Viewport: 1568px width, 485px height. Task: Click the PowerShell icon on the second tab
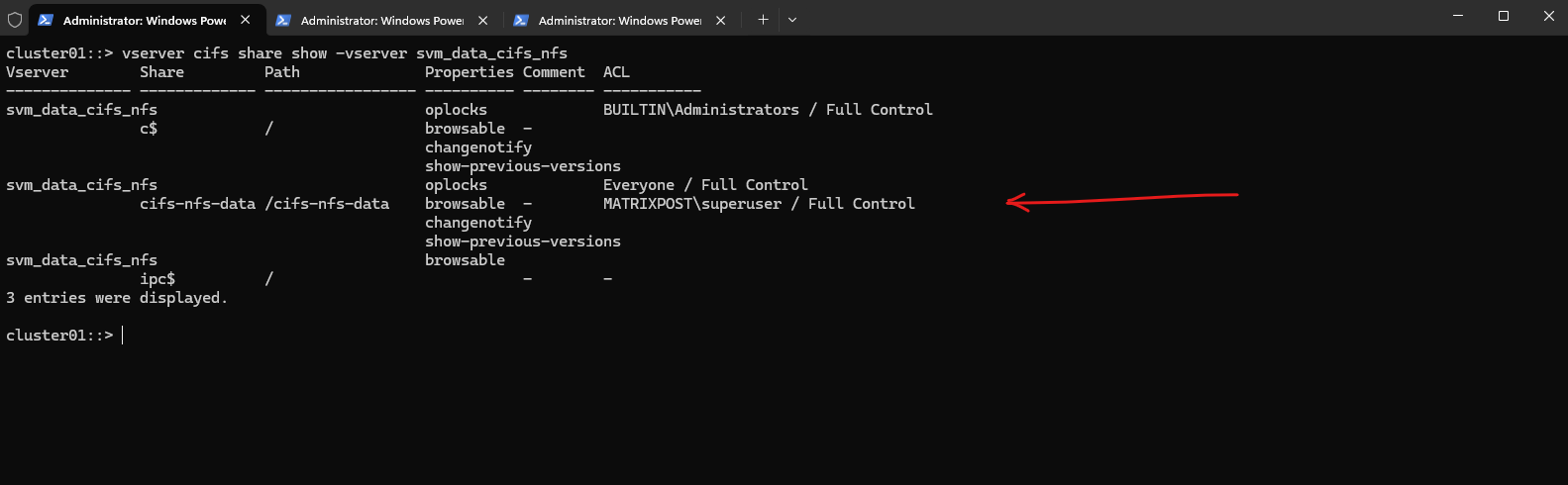click(283, 20)
